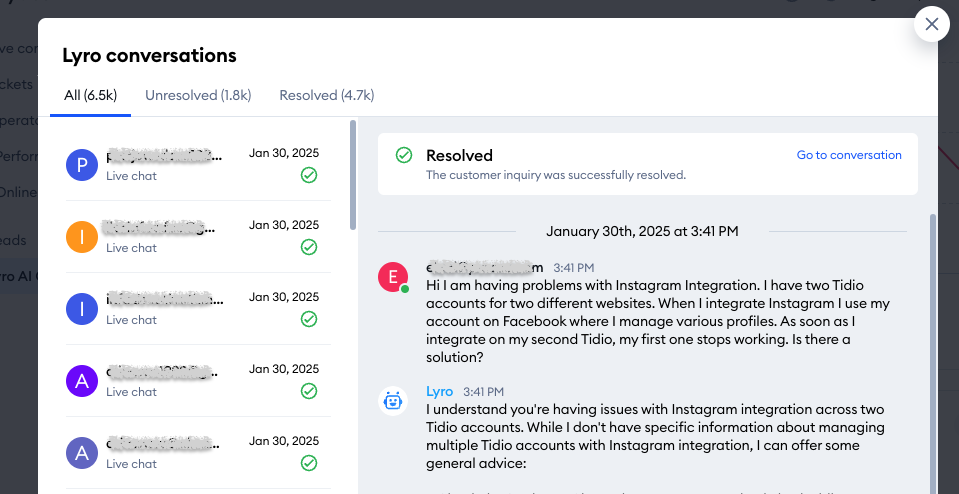Screen dimensions: 959x494
Task: Click the 'Lyro conversations' title
Action: [x=149, y=56]
